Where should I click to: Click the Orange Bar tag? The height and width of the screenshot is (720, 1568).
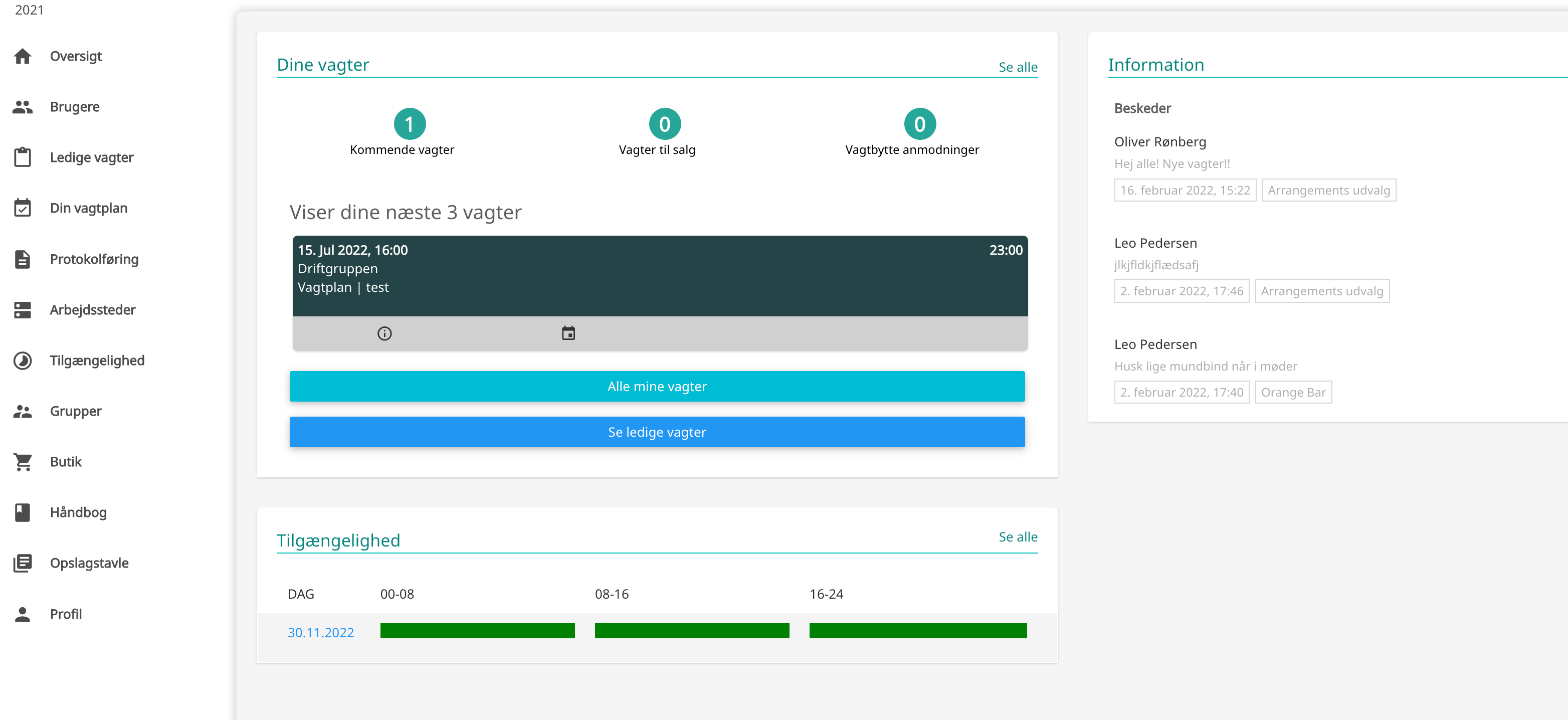1293,393
